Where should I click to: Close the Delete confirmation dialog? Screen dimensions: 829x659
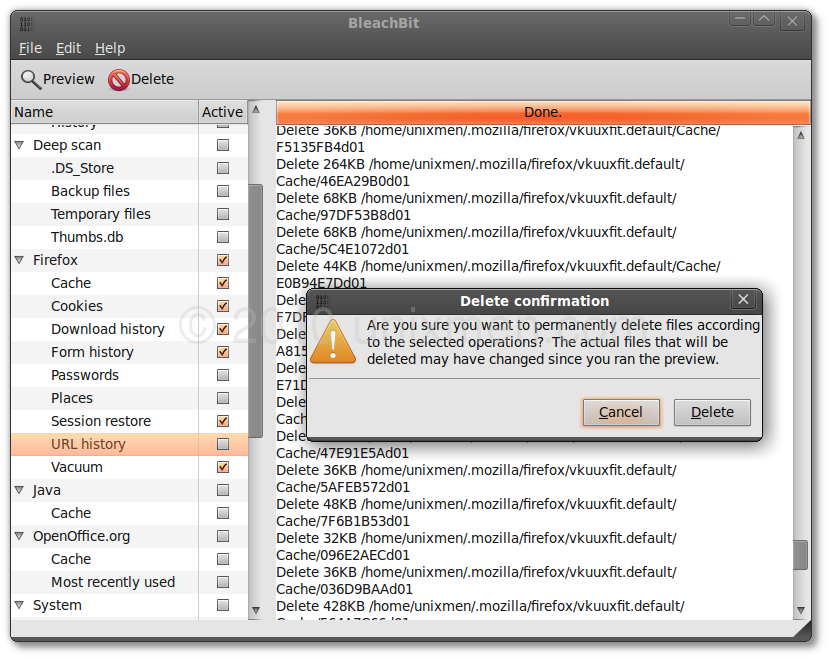[743, 299]
